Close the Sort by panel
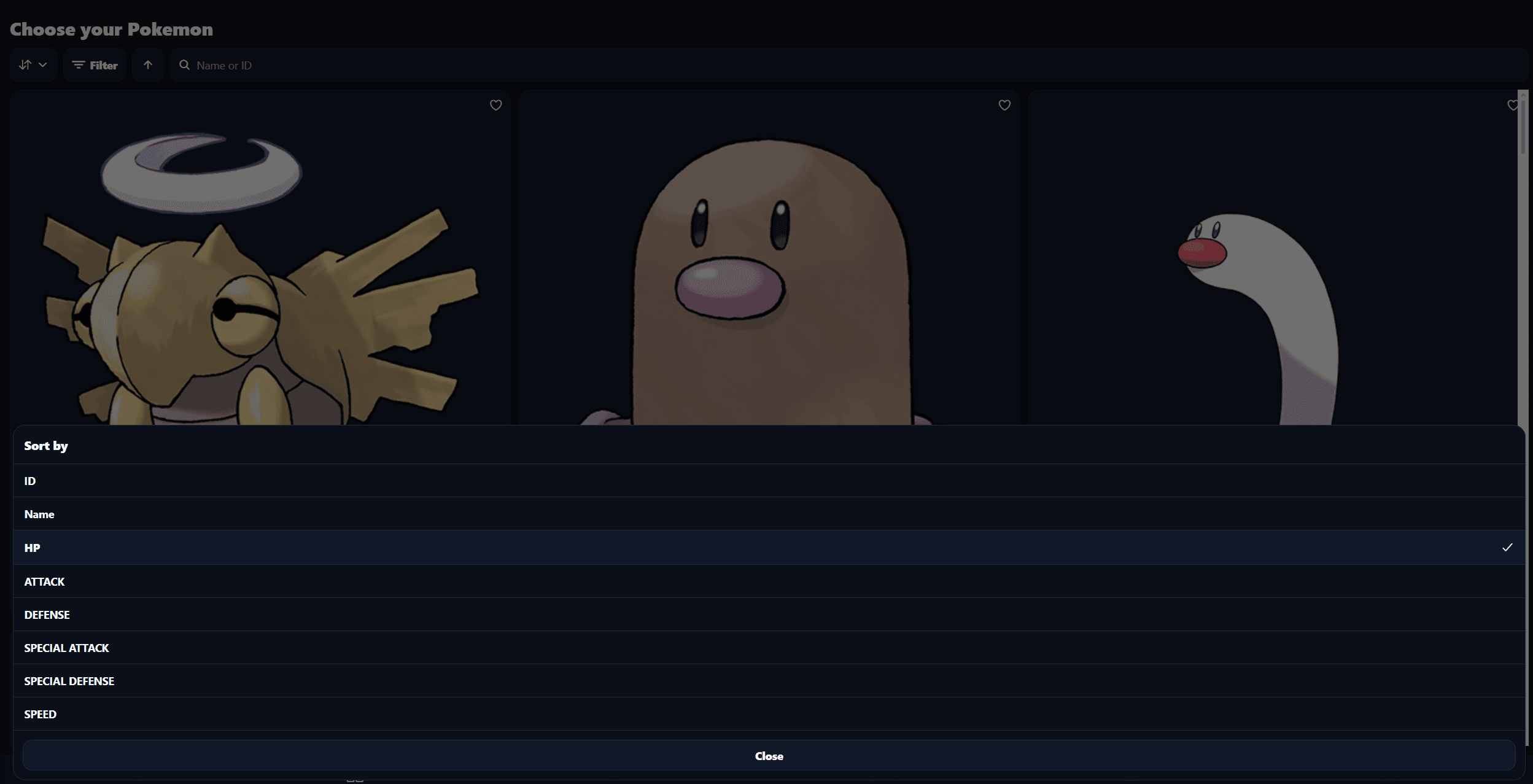Viewport: 1533px width, 784px height. [769, 756]
